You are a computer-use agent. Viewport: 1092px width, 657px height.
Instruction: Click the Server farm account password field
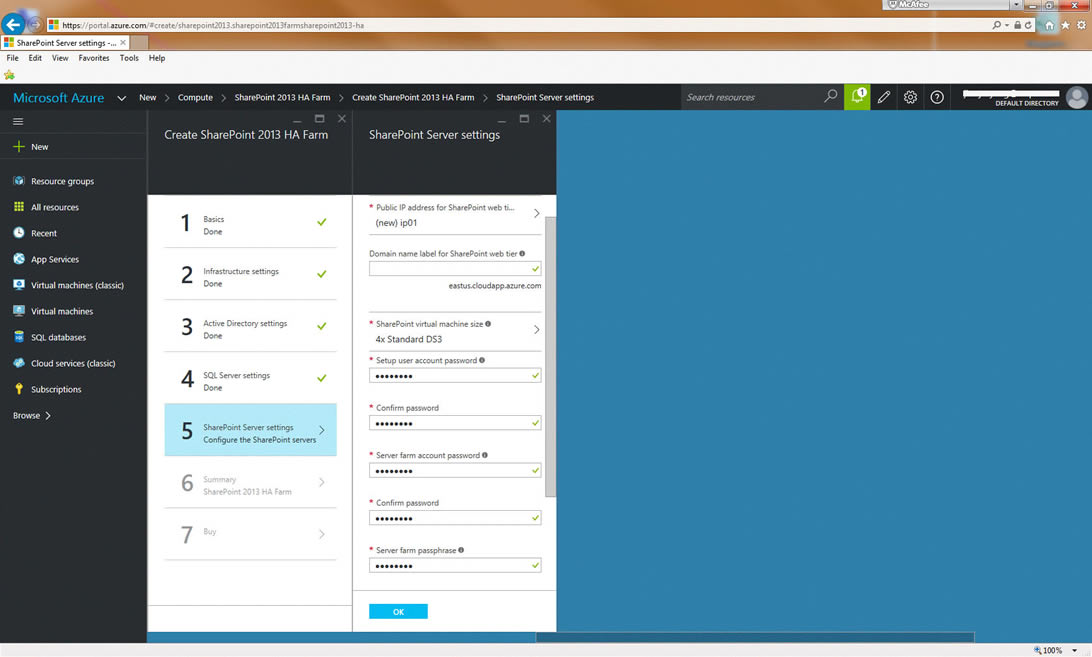(455, 470)
